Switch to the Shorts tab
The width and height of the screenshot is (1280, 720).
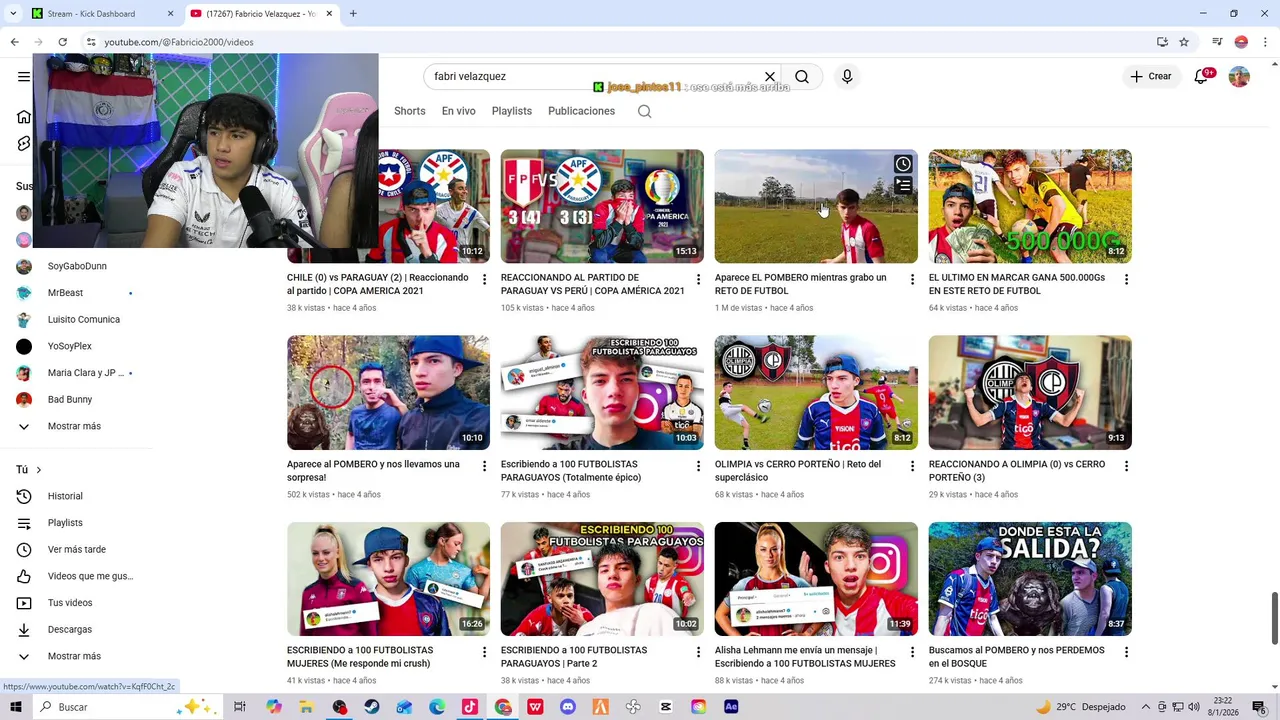pos(410,111)
